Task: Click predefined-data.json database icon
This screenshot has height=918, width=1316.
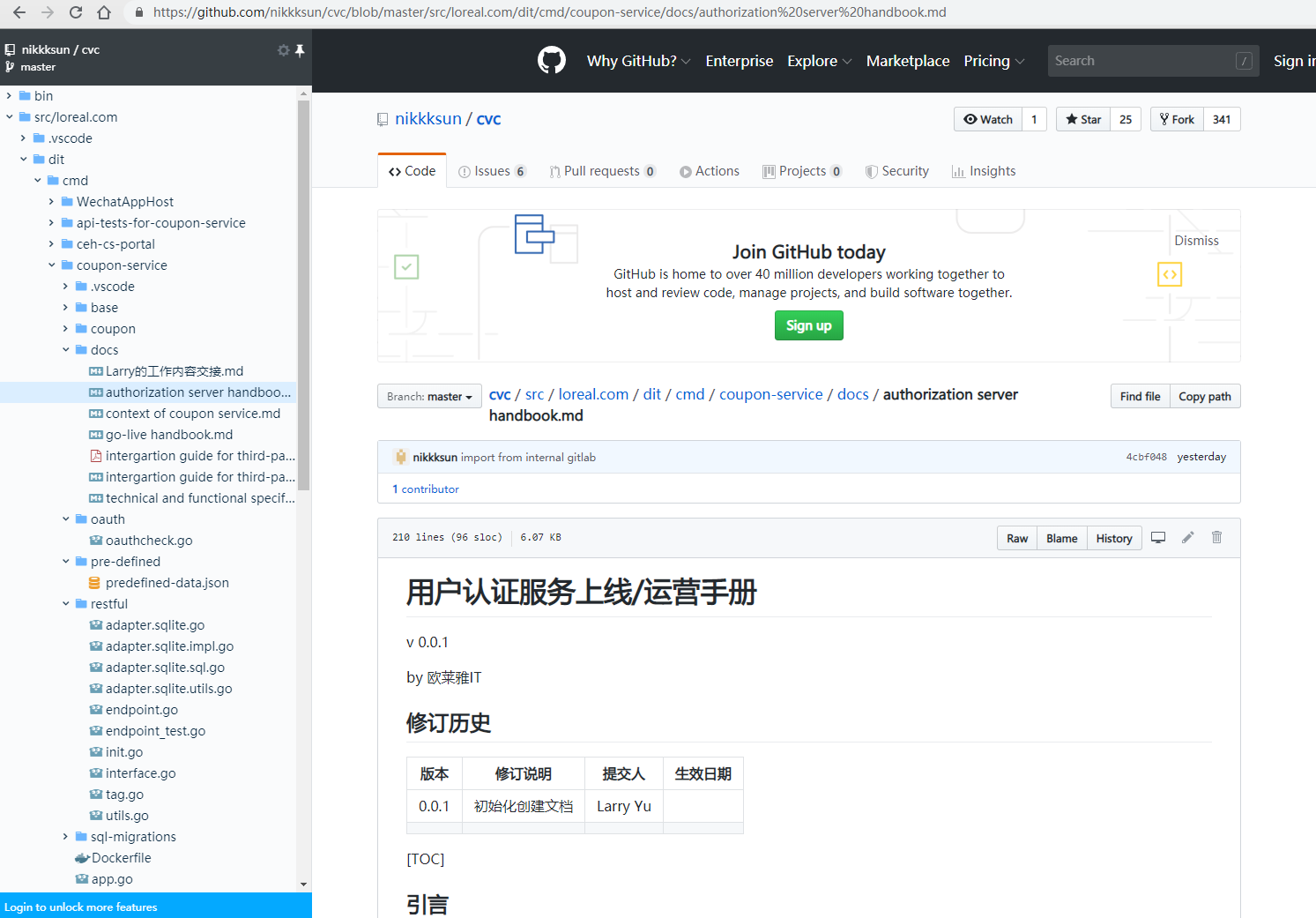Action: pyautogui.click(x=94, y=583)
